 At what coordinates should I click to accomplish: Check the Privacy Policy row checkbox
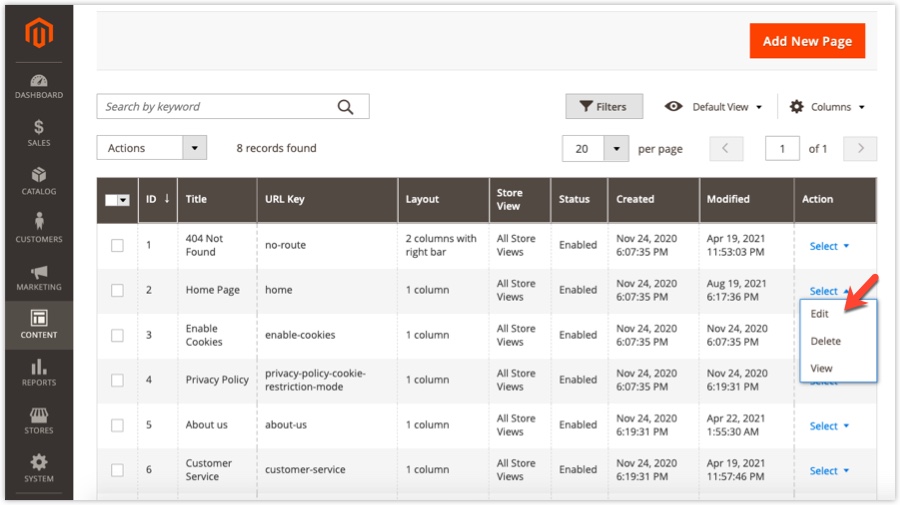click(117, 380)
